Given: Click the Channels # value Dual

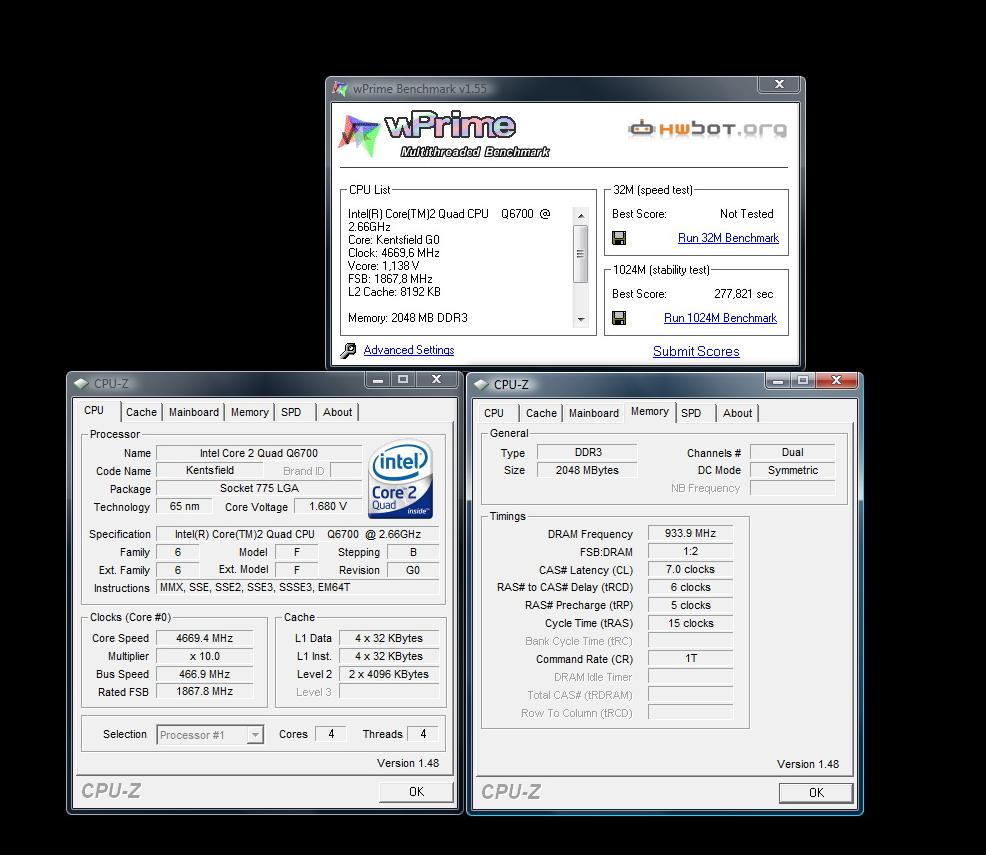Looking at the screenshot, I should click(x=792, y=452).
